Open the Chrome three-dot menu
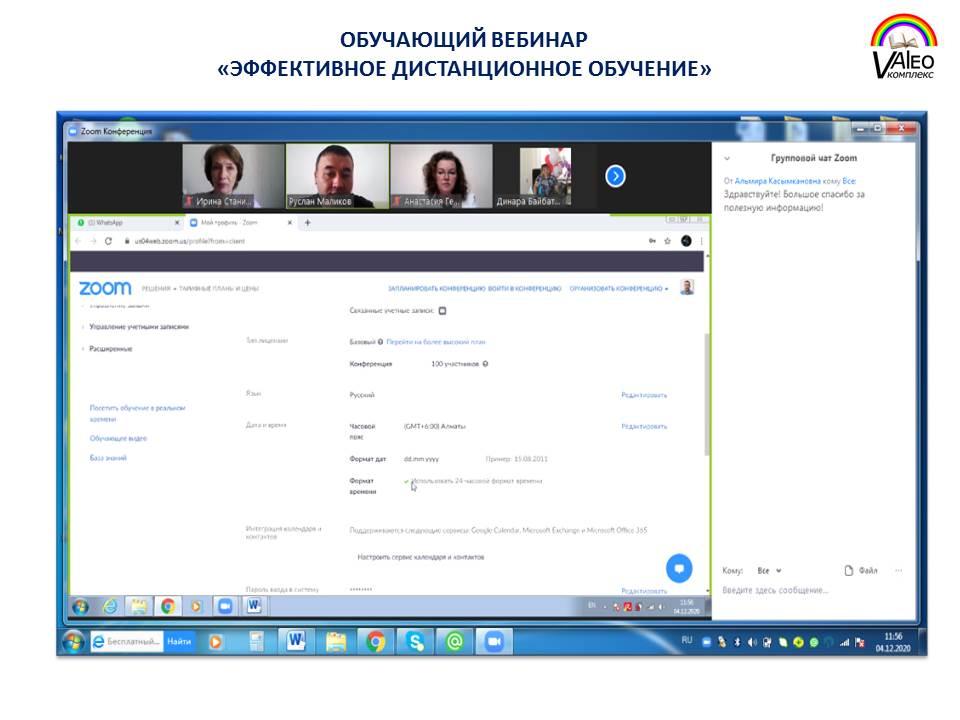The image size is (960, 720). pos(702,241)
